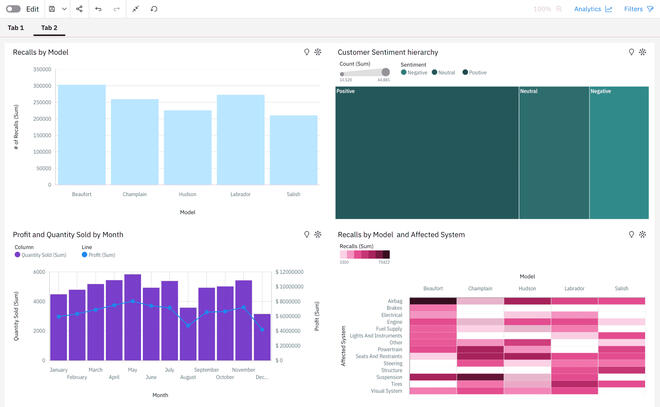The width and height of the screenshot is (660, 407).
Task: Switch to Tab 1
Action: (x=16, y=28)
